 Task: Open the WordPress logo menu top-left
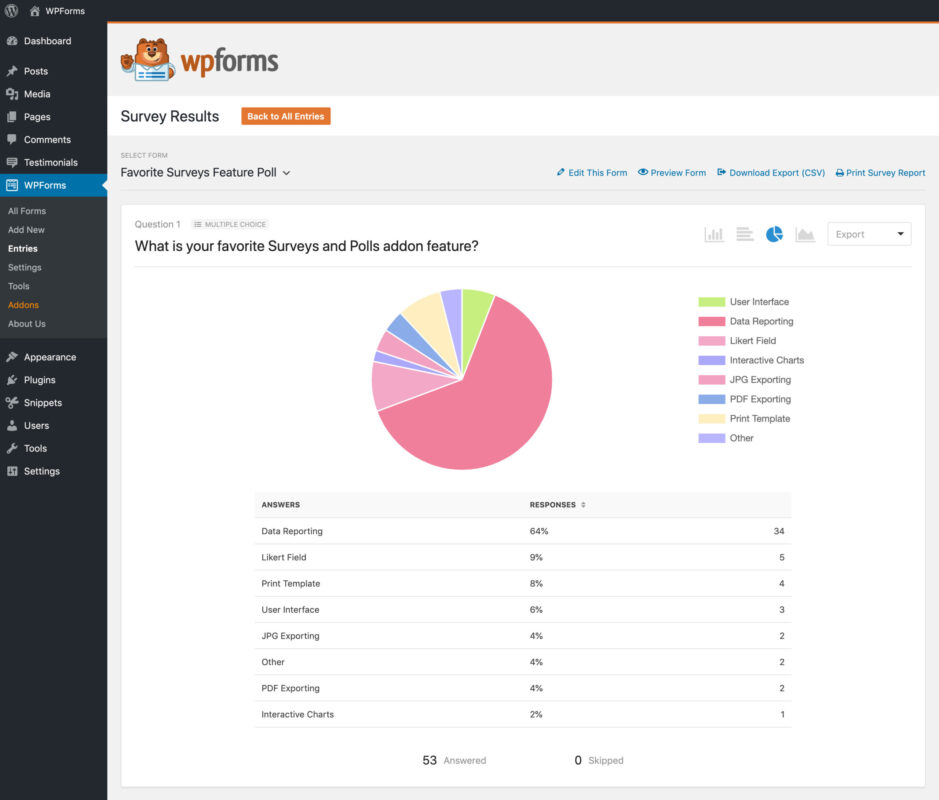[11, 10]
